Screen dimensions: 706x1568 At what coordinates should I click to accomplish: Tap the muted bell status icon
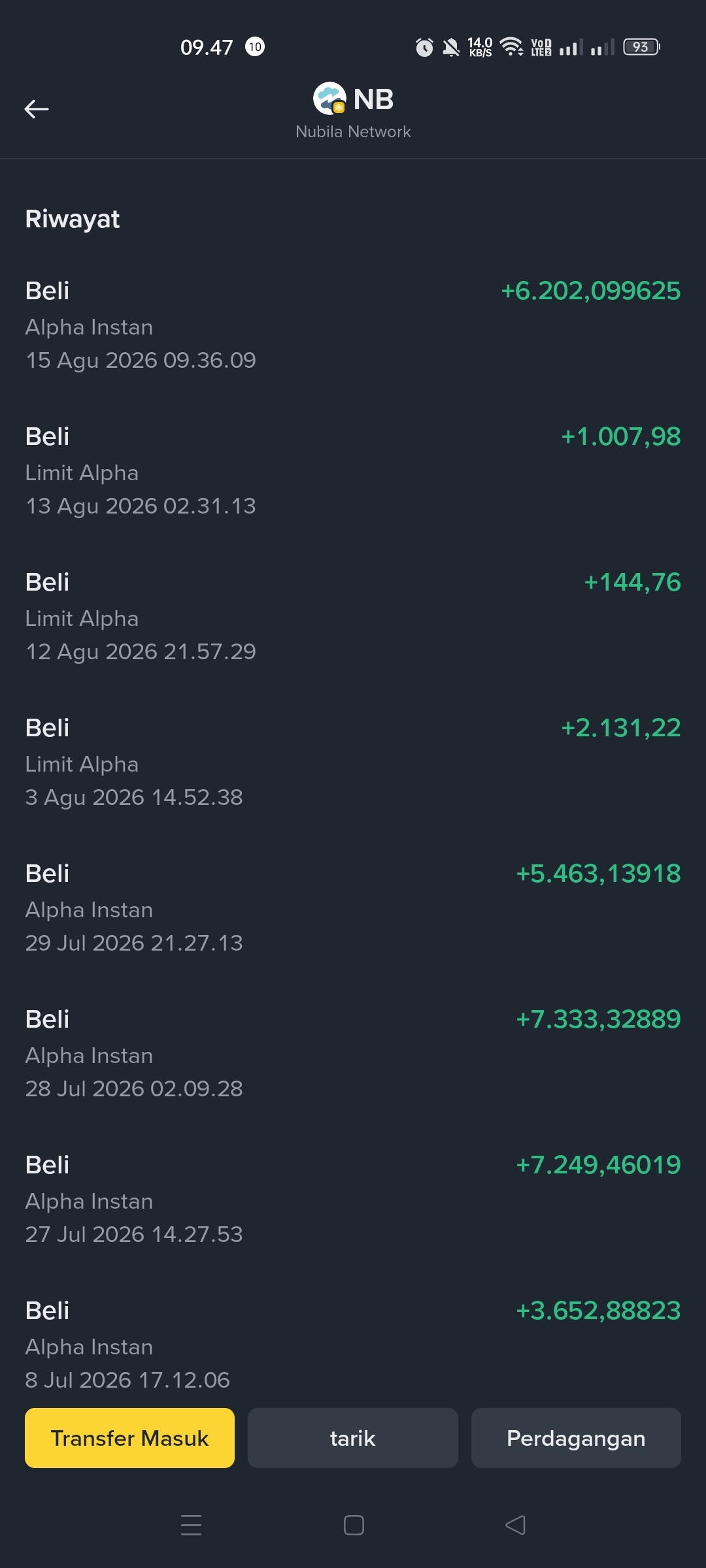tap(451, 47)
